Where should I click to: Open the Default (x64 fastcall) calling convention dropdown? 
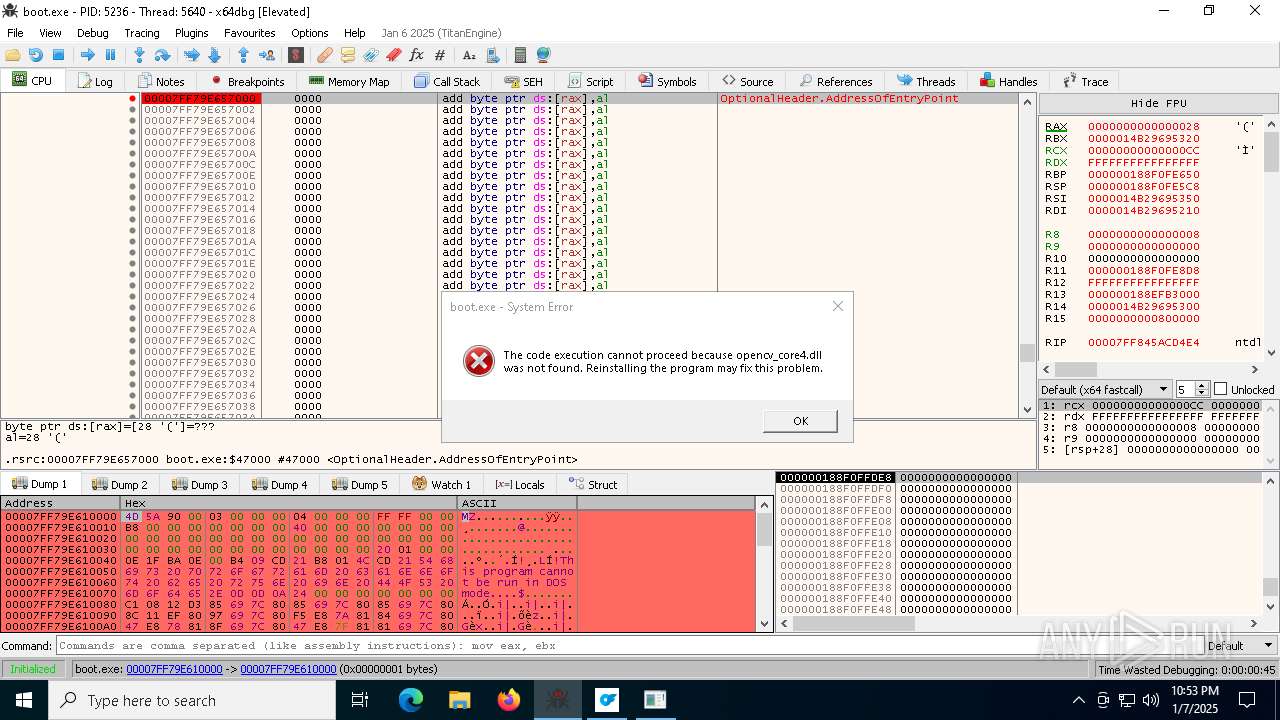pyautogui.click(x=1105, y=389)
